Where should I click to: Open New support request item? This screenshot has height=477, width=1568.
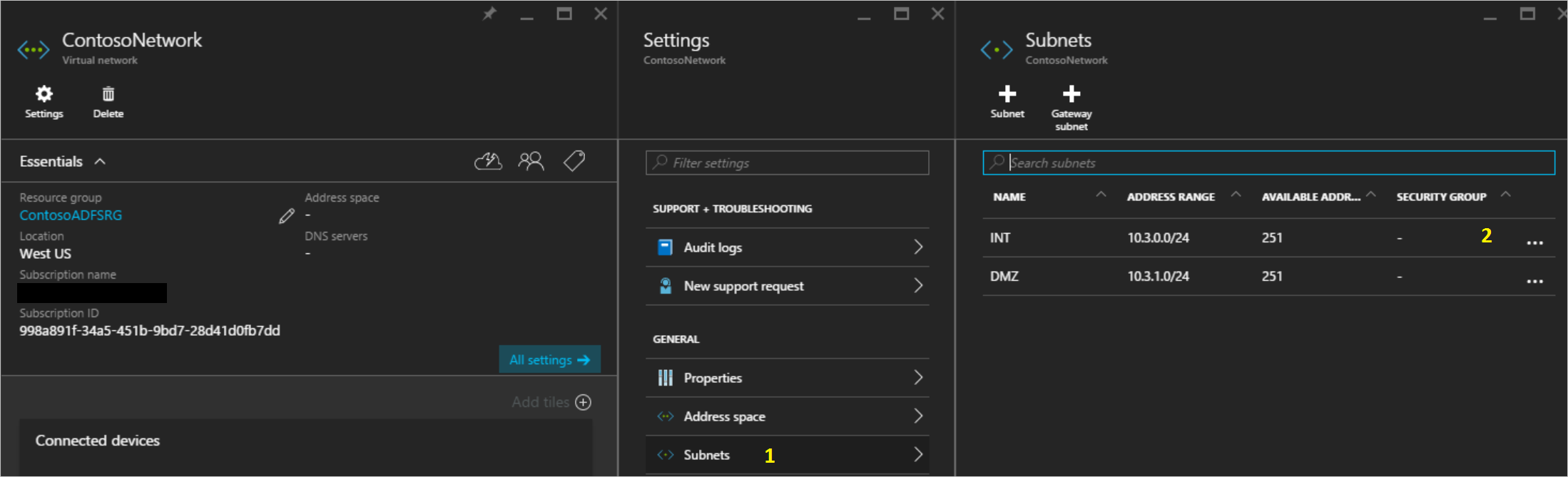pos(788,286)
